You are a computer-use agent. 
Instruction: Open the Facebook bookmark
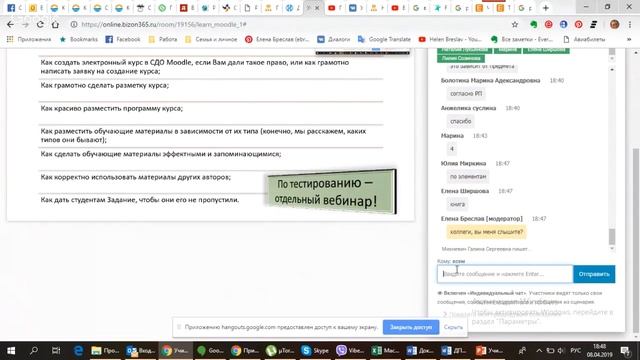tap(123, 39)
